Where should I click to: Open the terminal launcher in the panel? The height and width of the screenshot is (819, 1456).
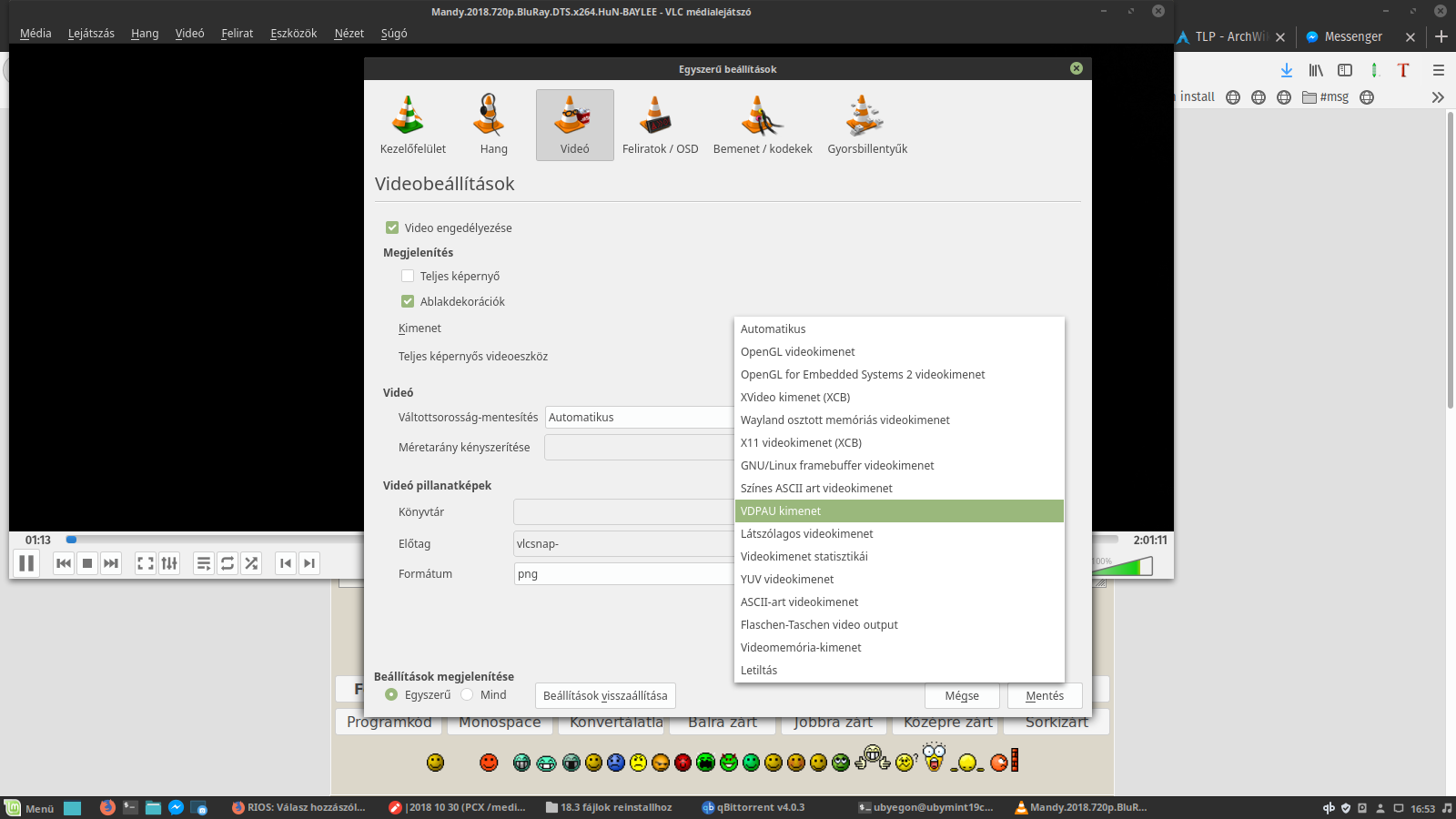coord(130,807)
